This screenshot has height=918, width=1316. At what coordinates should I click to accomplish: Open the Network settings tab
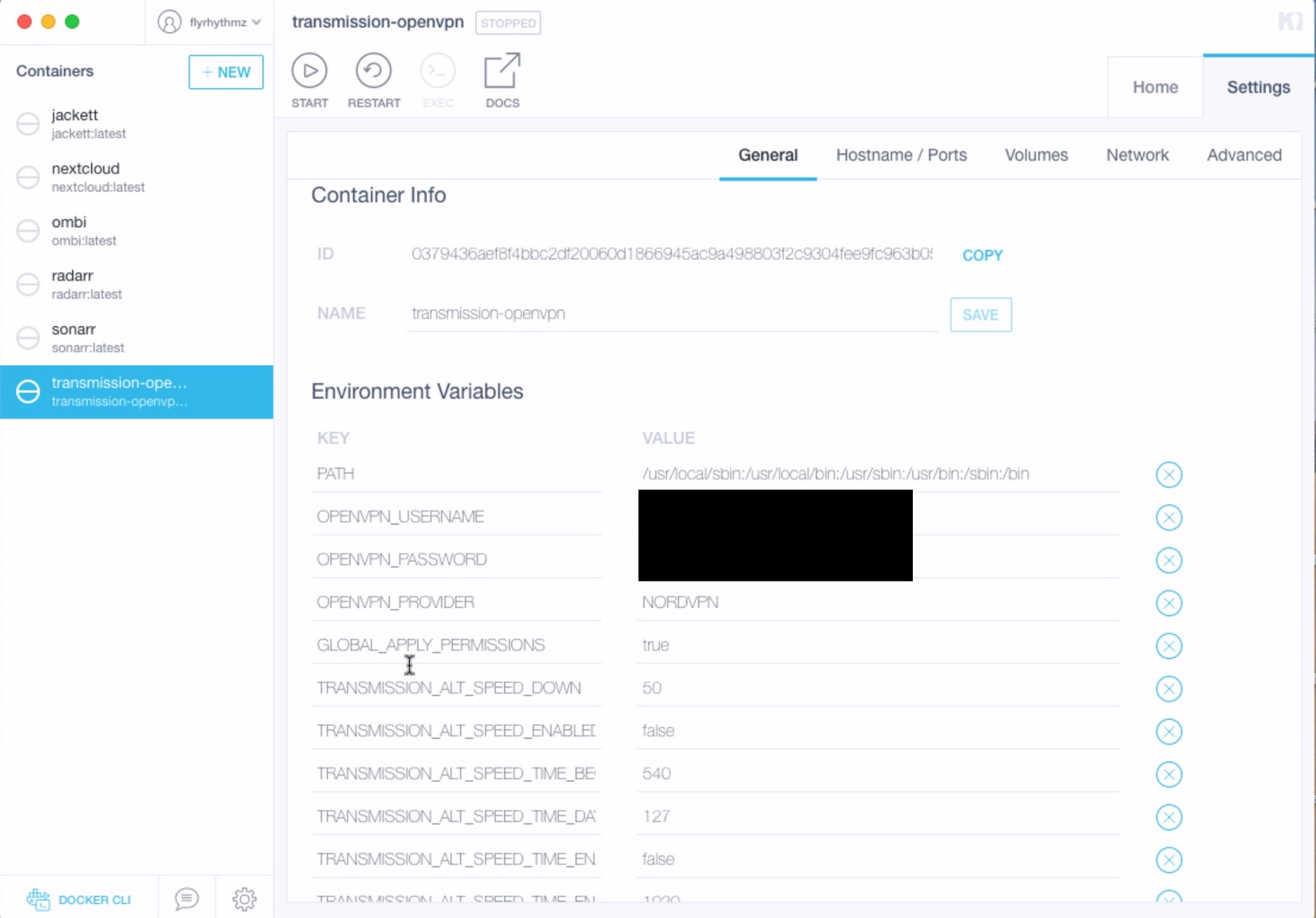click(1137, 155)
